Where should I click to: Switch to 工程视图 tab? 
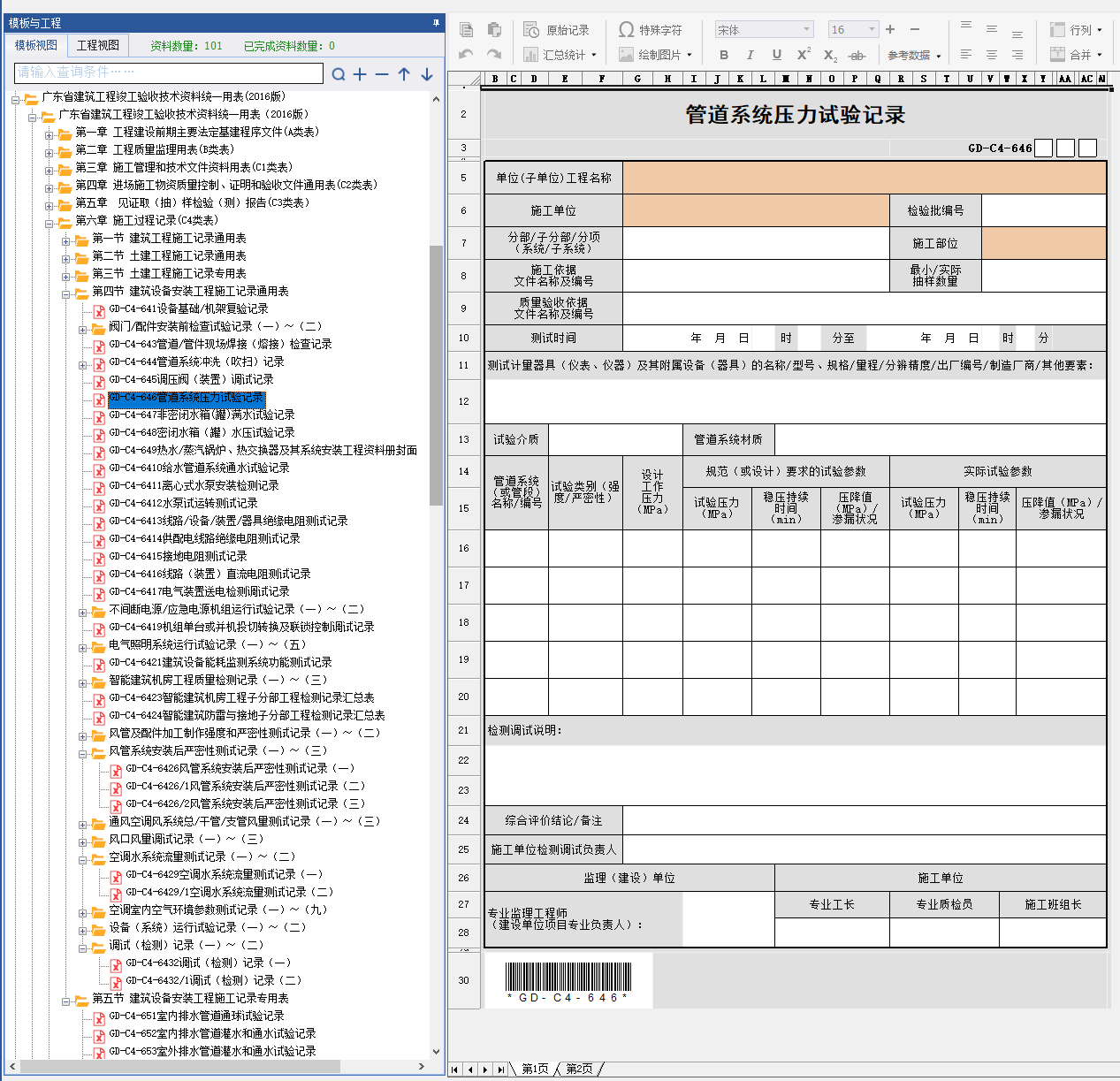click(x=98, y=45)
